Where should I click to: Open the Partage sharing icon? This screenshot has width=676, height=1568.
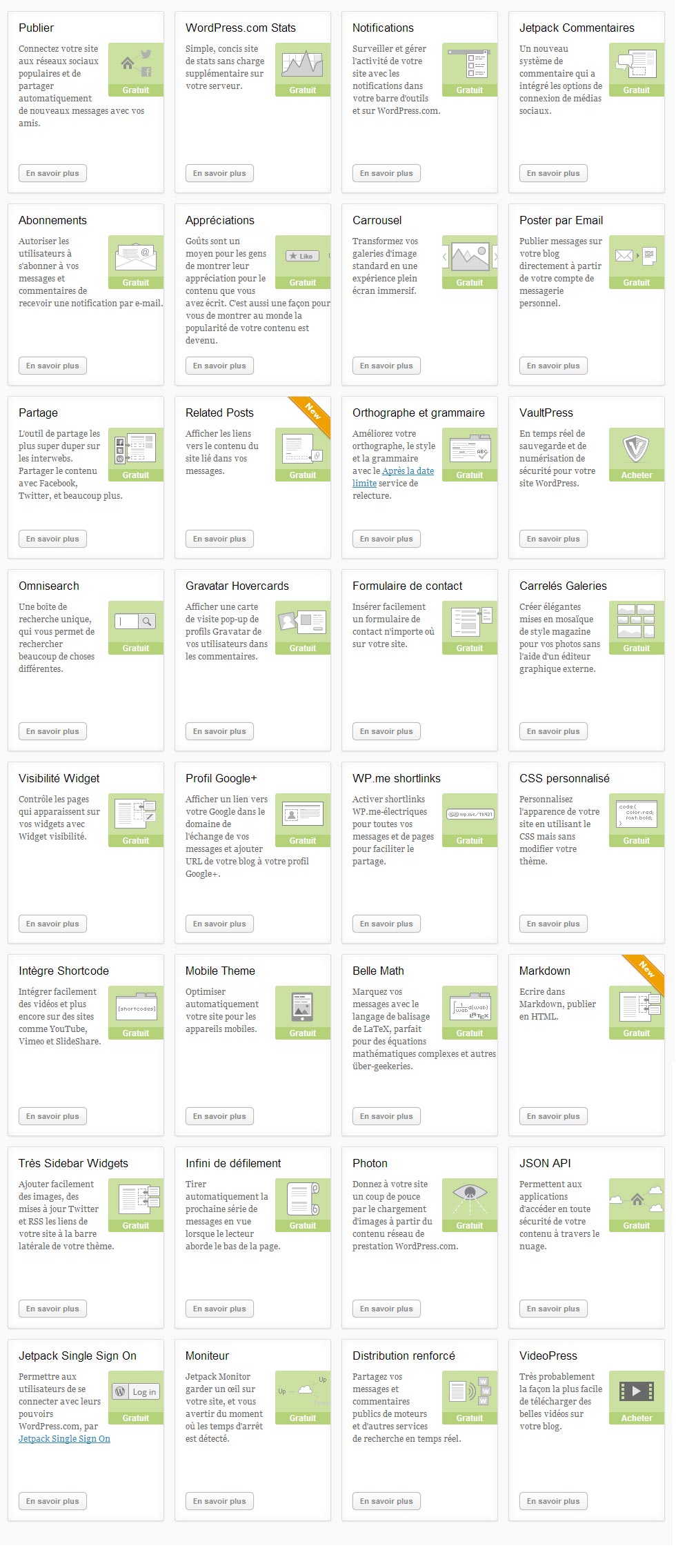(x=136, y=448)
